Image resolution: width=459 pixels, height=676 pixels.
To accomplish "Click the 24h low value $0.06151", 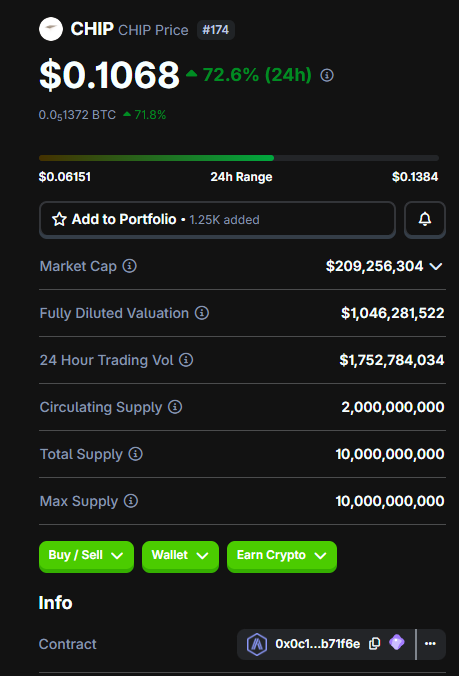I will [65, 177].
